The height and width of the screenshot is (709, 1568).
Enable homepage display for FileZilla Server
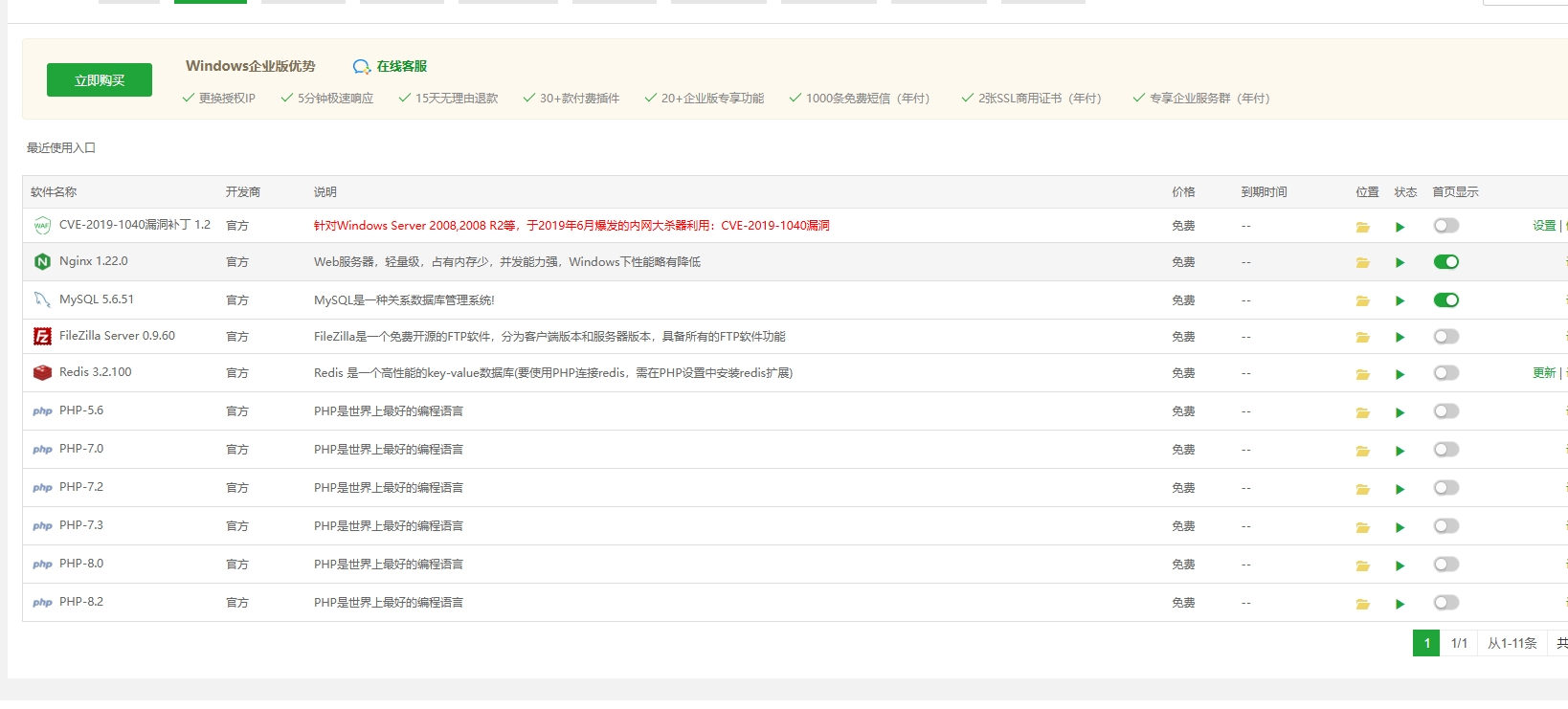tap(1446, 337)
